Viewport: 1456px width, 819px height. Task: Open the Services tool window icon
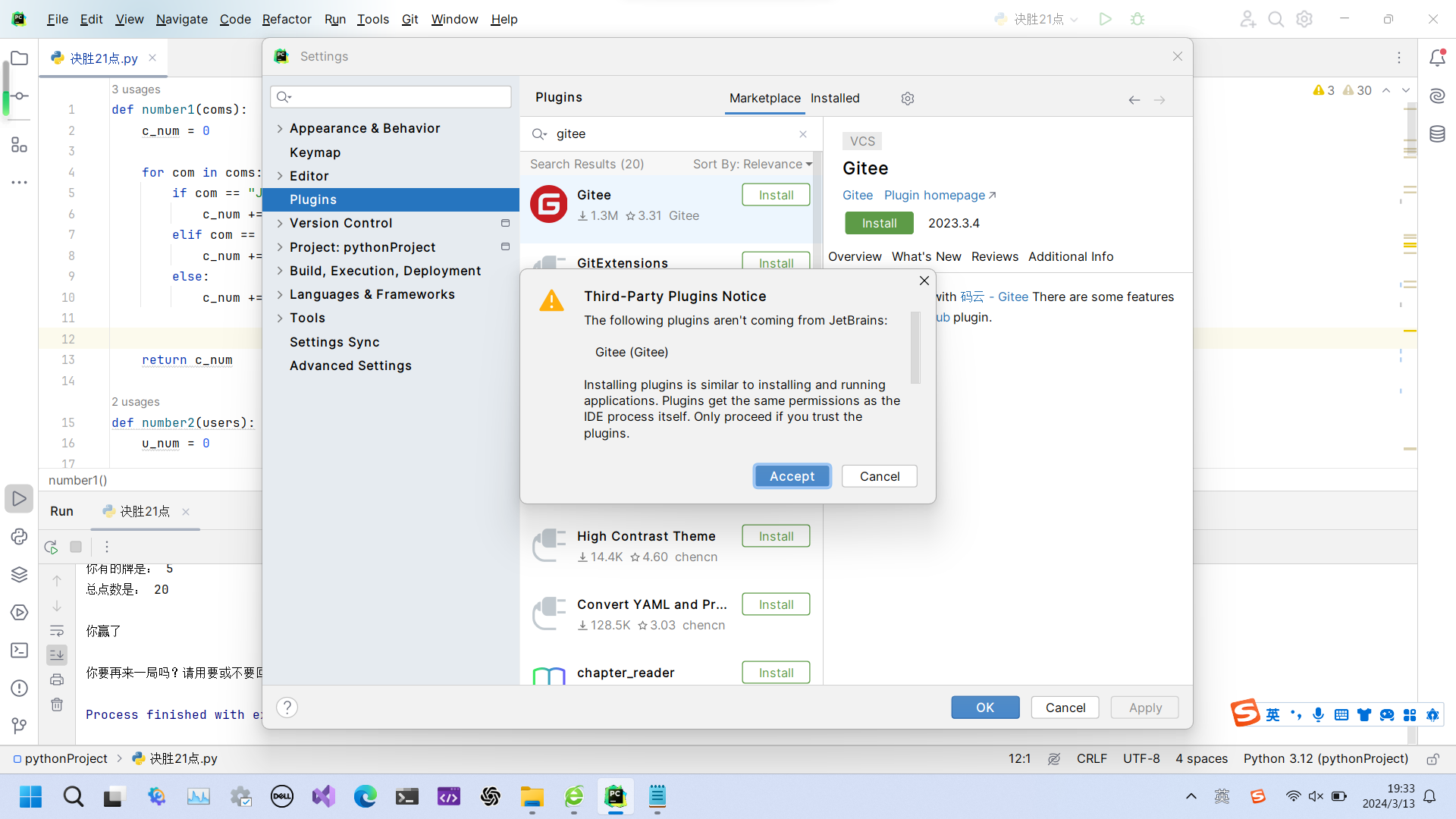[20, 613]
